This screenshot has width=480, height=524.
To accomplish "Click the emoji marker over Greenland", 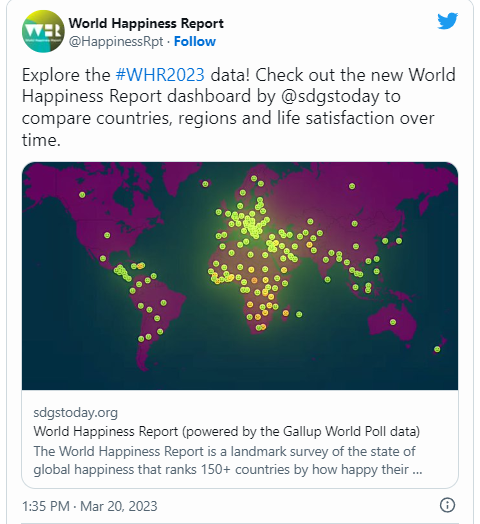I will click(205, 184).
